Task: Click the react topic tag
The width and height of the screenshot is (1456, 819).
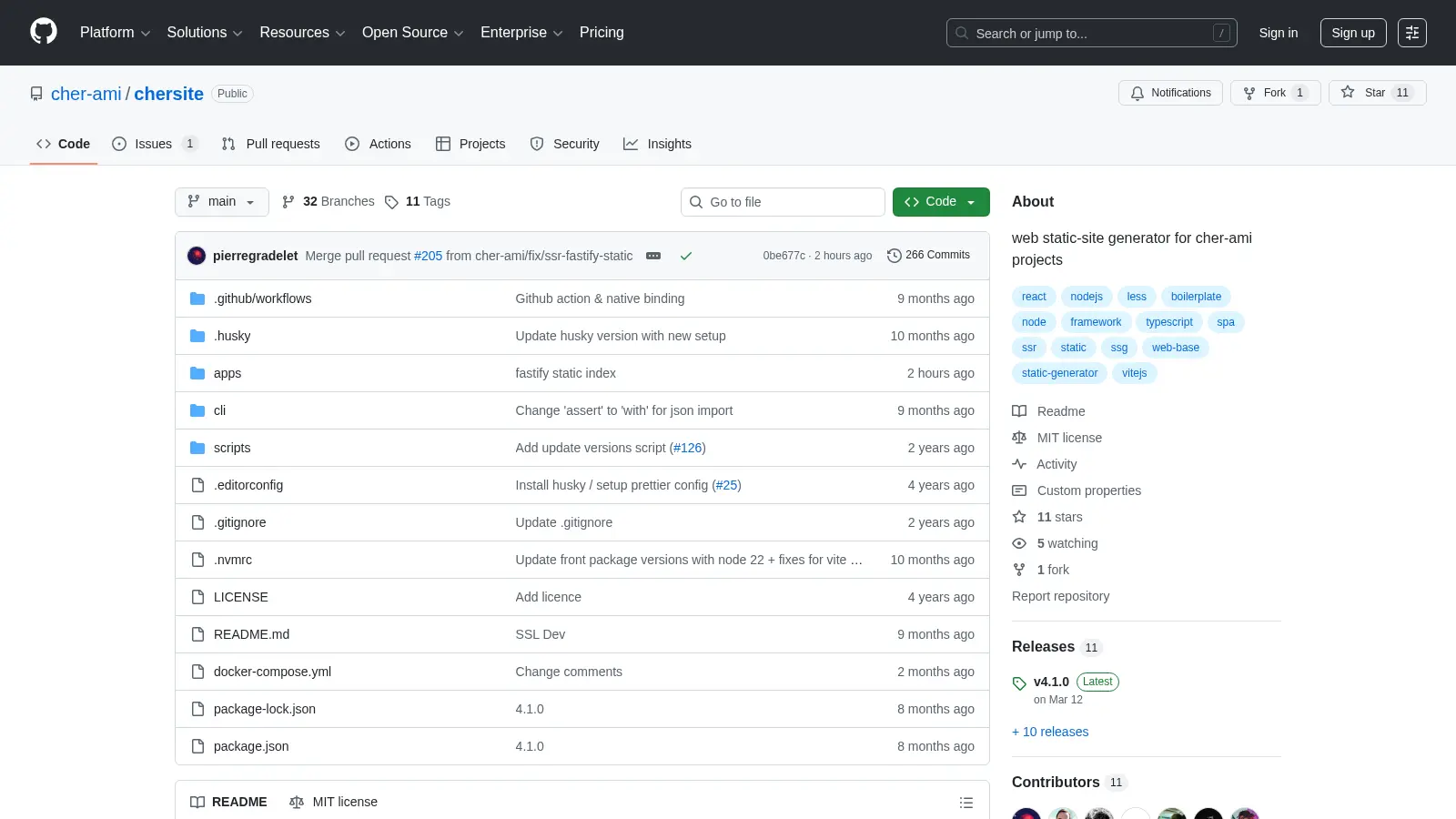Action: point(1034,297)
